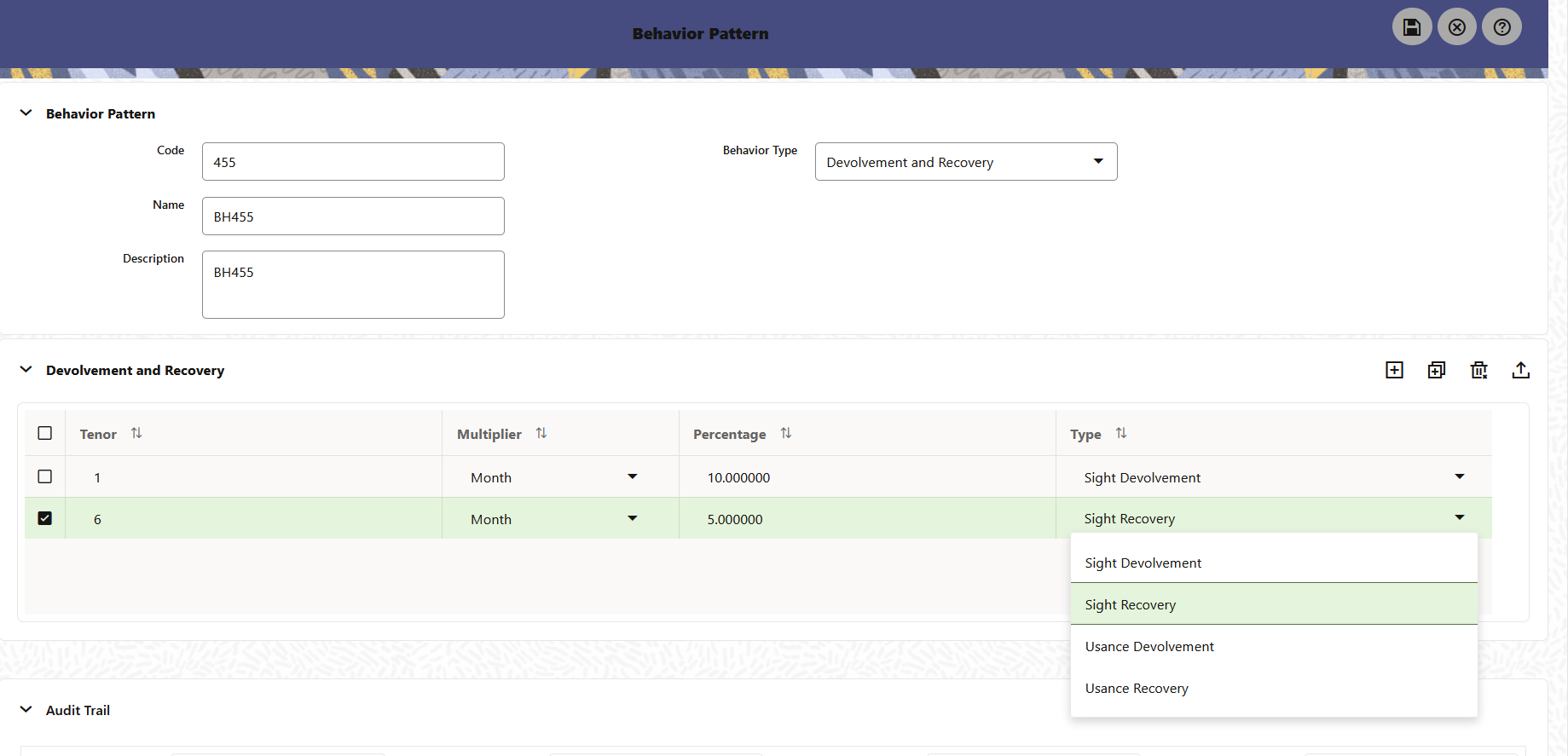This screenshot has height=756, width=1568.
Task: Select Sight Recovery from the dropdown list
Action: point(1274,604)
